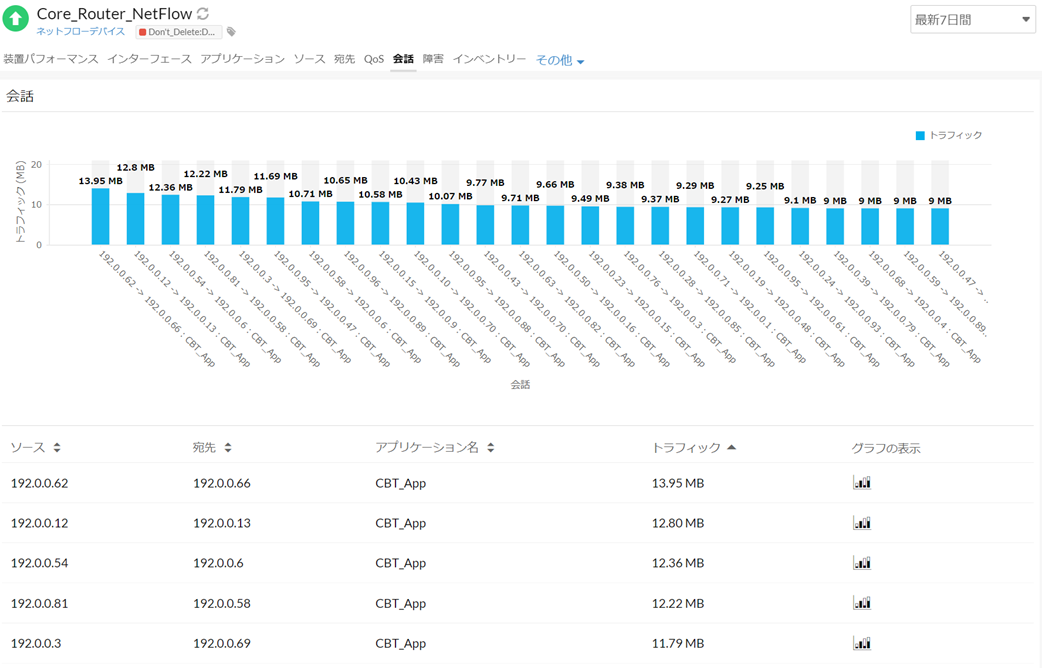Image resolution: width=1042 pixels, height=668 pixels.
Task: Click the Don't_Delete tag label
Action: coord(180,32)
